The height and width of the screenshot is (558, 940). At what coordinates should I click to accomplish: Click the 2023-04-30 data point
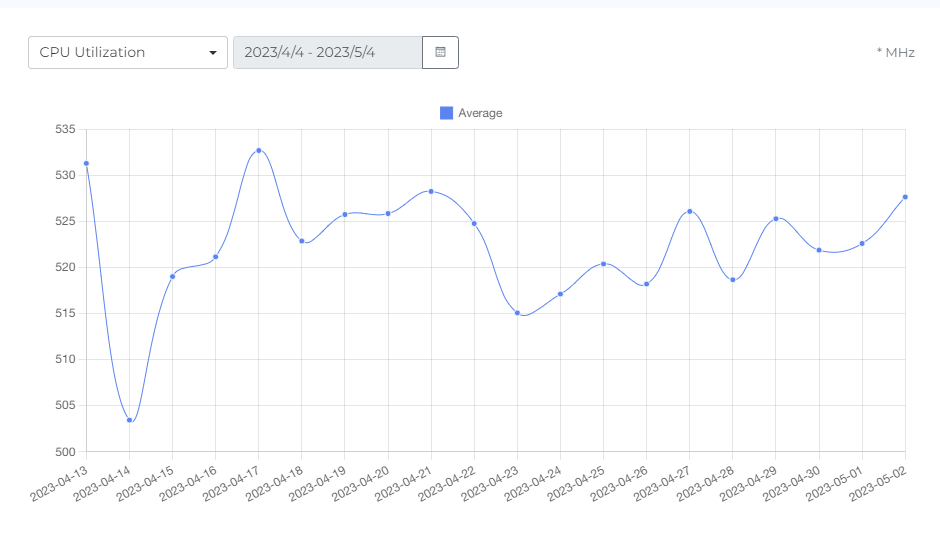[x=819, y=250]
